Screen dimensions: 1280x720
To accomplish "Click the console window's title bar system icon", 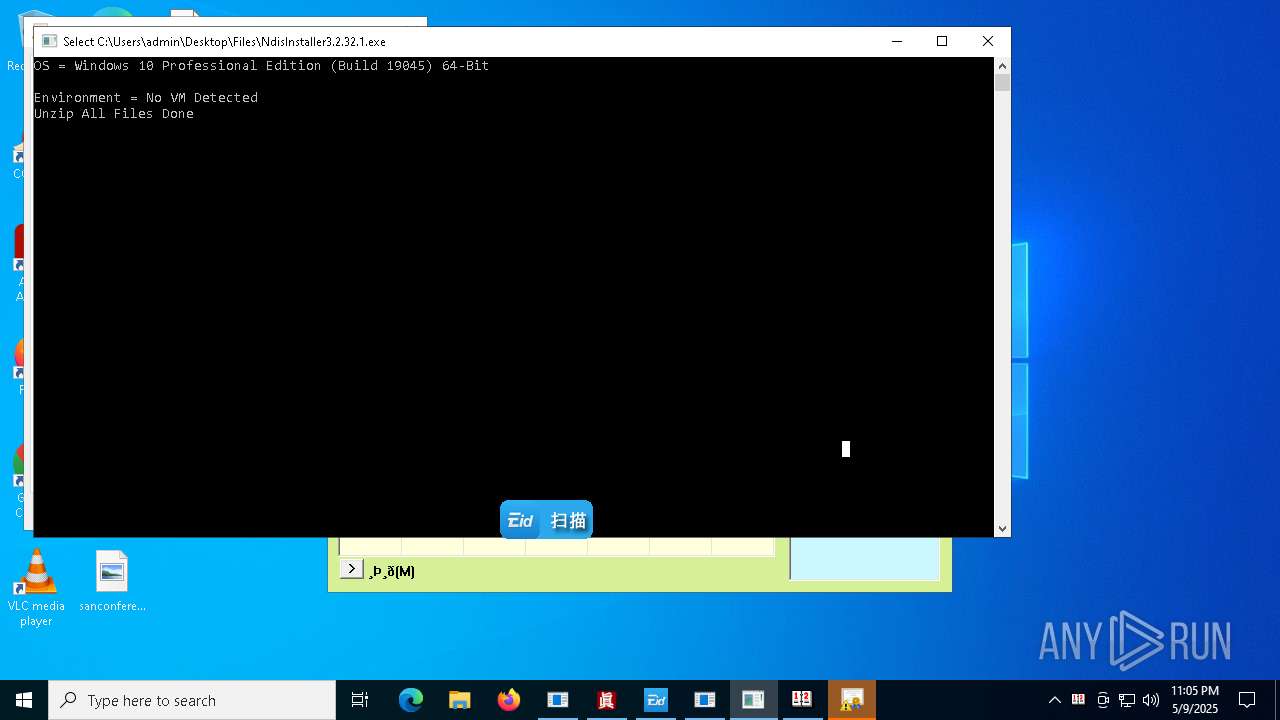I will pyautogui.click(x=48, y=41).
